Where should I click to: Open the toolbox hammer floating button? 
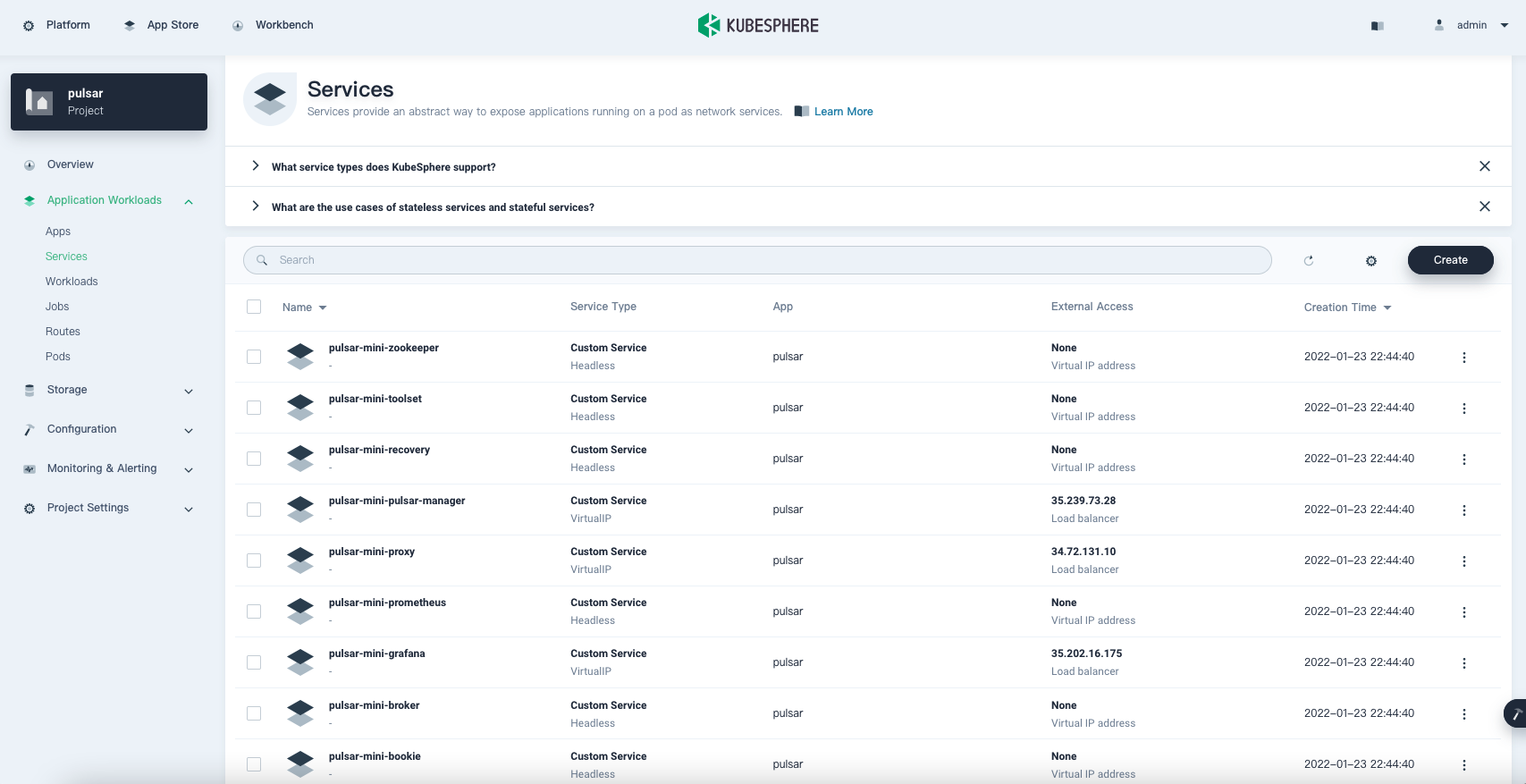[1515, 713]
